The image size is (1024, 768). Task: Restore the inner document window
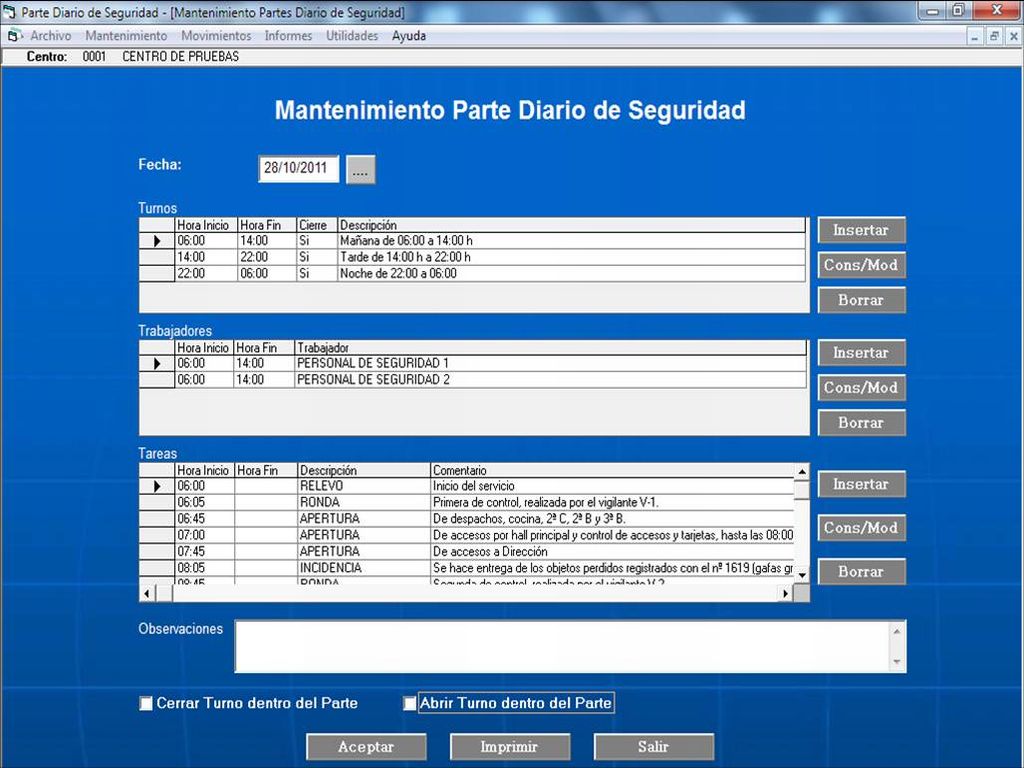tap(994, 36)
